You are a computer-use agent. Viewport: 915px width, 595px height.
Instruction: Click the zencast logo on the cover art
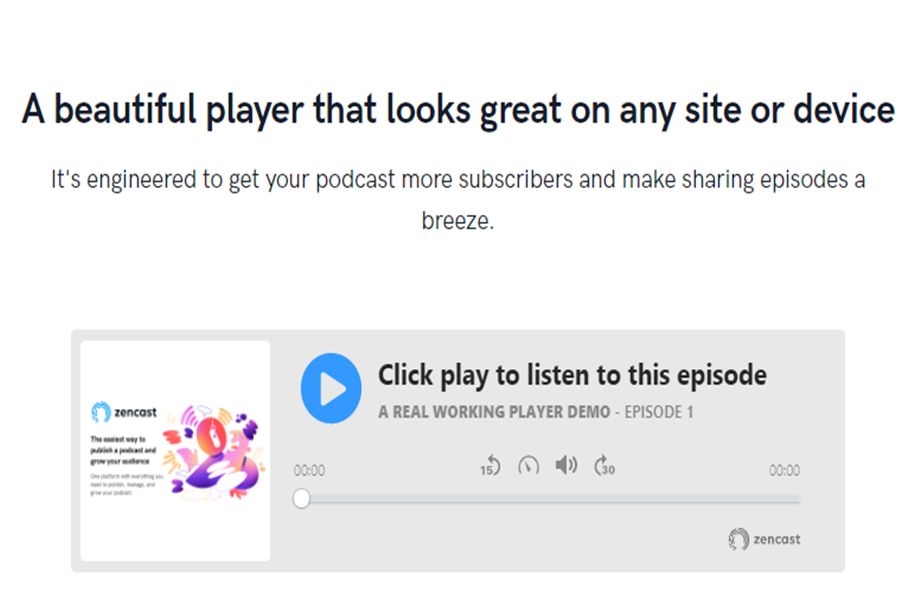124,412
